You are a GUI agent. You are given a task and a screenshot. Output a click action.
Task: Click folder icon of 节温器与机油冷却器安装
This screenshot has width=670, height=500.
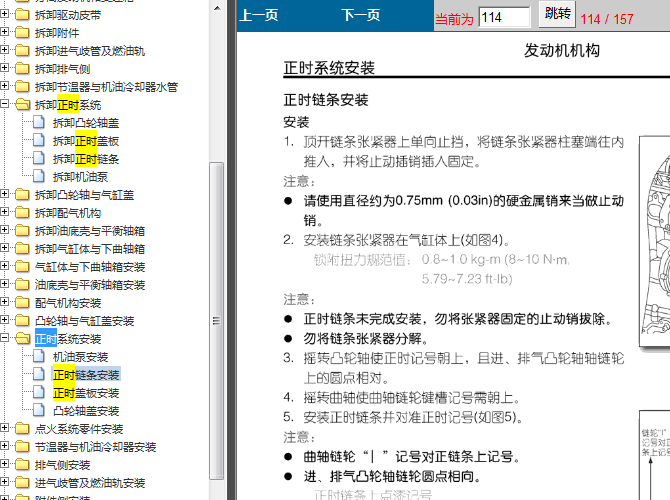[x=22, y=447]
